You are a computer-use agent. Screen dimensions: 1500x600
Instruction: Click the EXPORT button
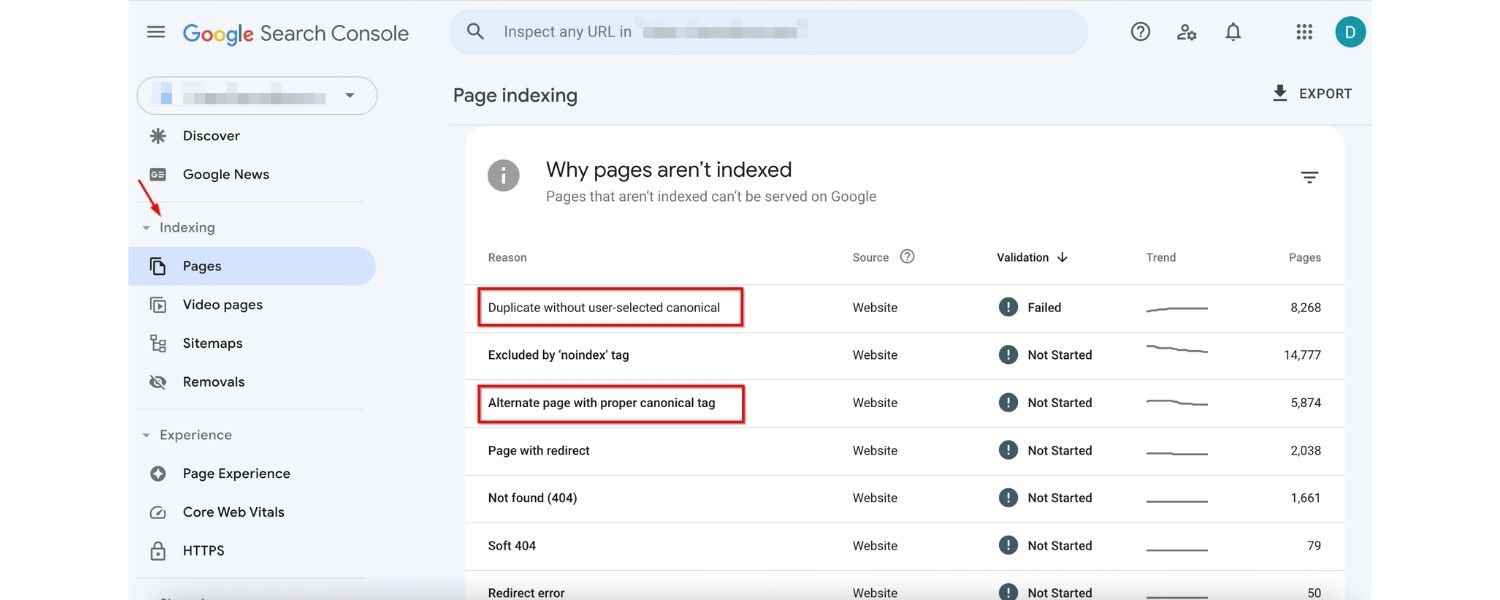tap(1313, 93)
